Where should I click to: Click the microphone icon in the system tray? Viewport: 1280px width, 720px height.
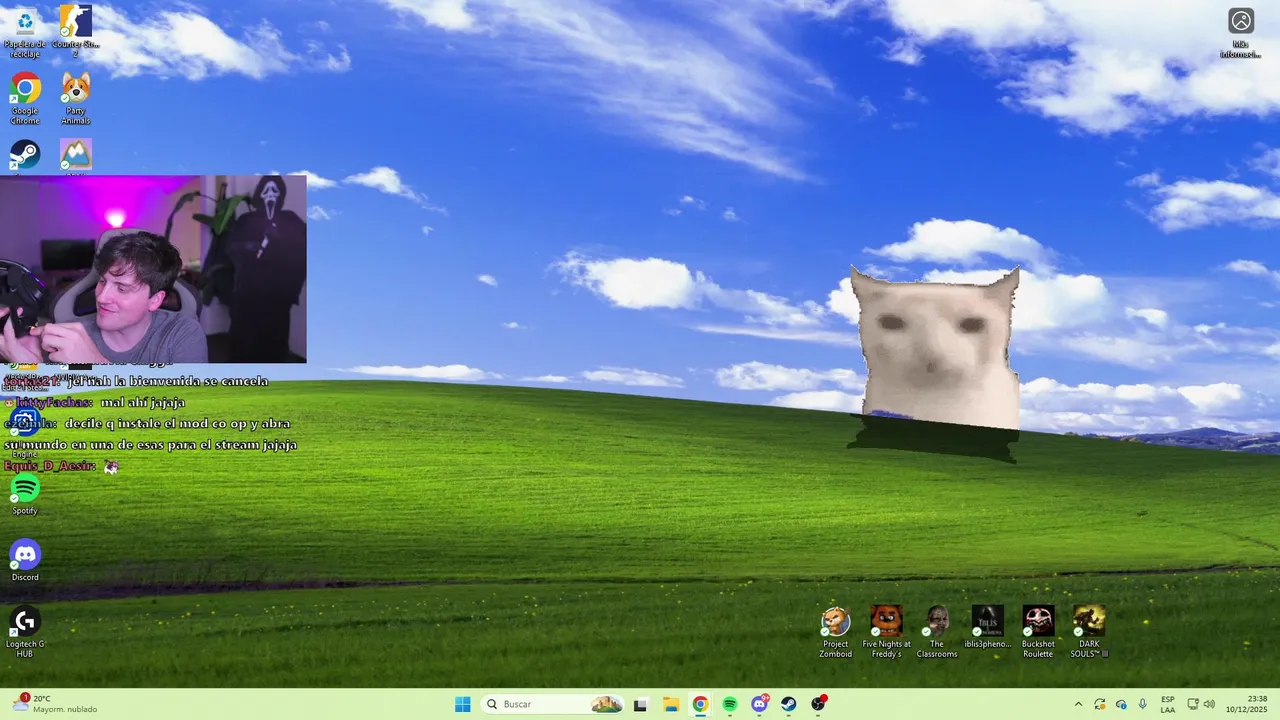(x=1142, y=704)
